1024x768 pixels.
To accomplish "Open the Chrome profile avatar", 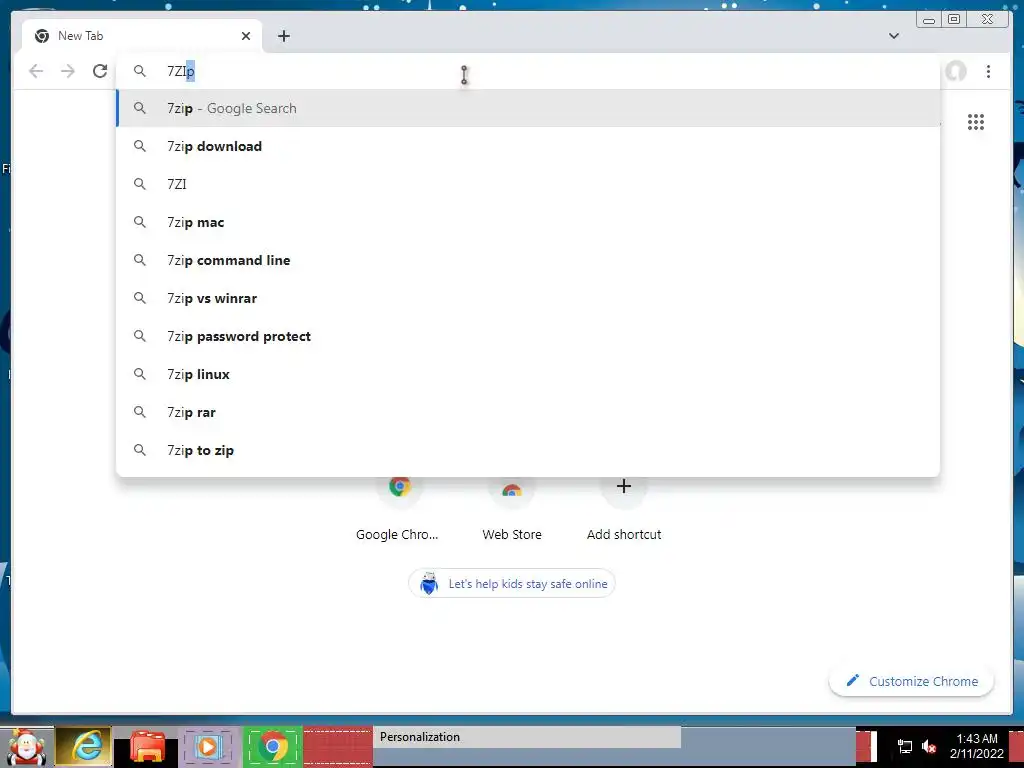I will [955, 71].
